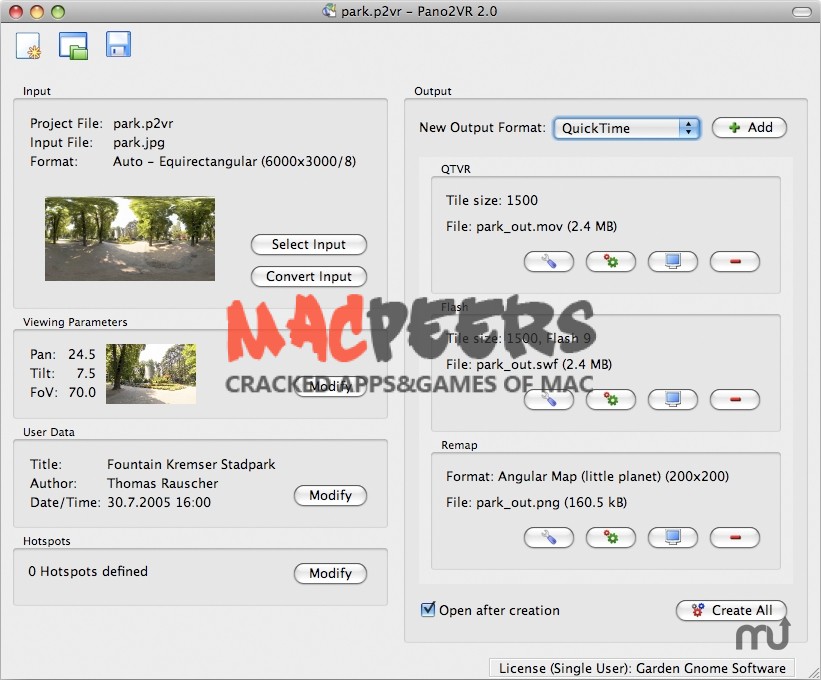Generate the QTVR output with gear icon
821x680 pixels.
click(x=611, y=261)
